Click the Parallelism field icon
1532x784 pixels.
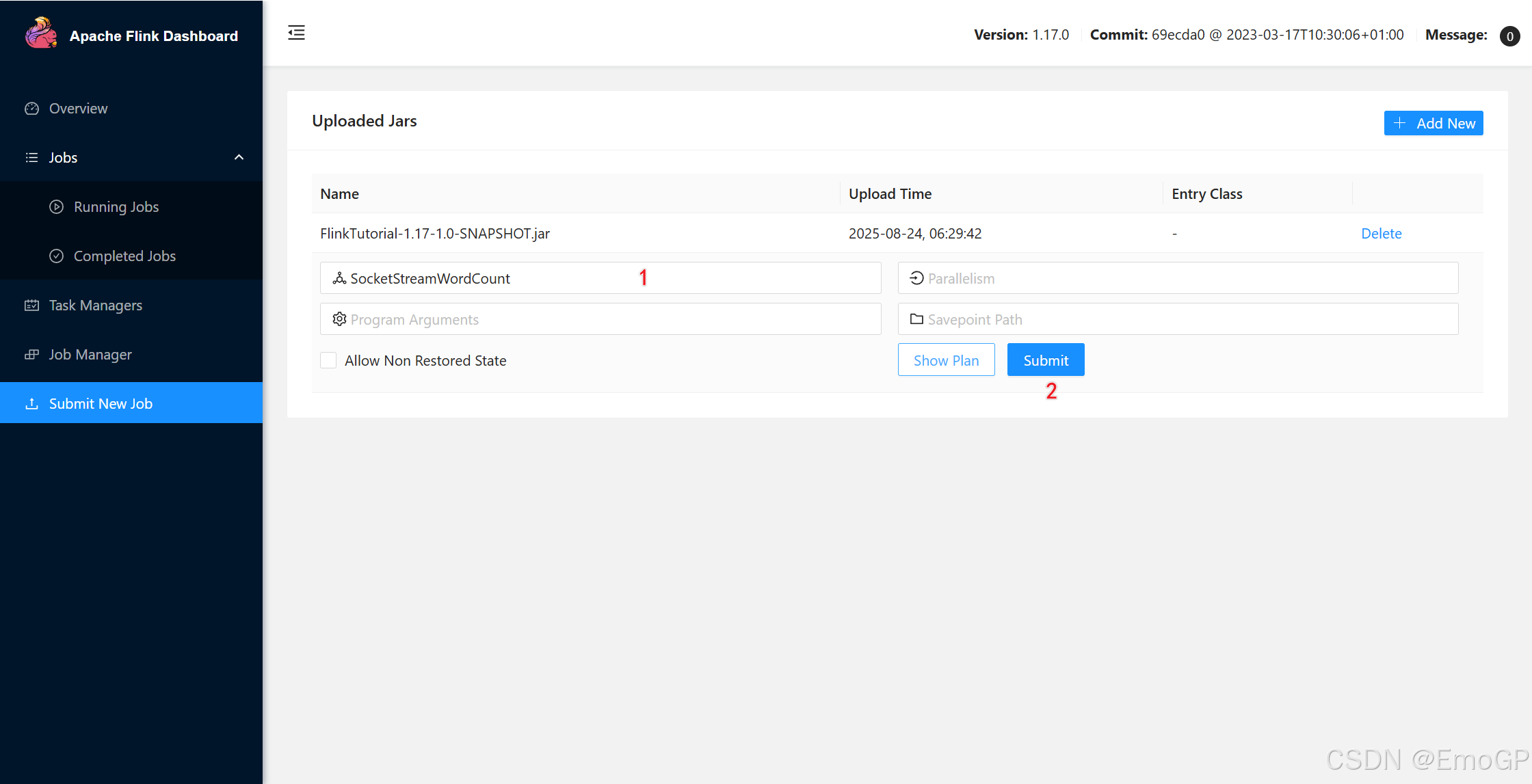coord(916,278)
